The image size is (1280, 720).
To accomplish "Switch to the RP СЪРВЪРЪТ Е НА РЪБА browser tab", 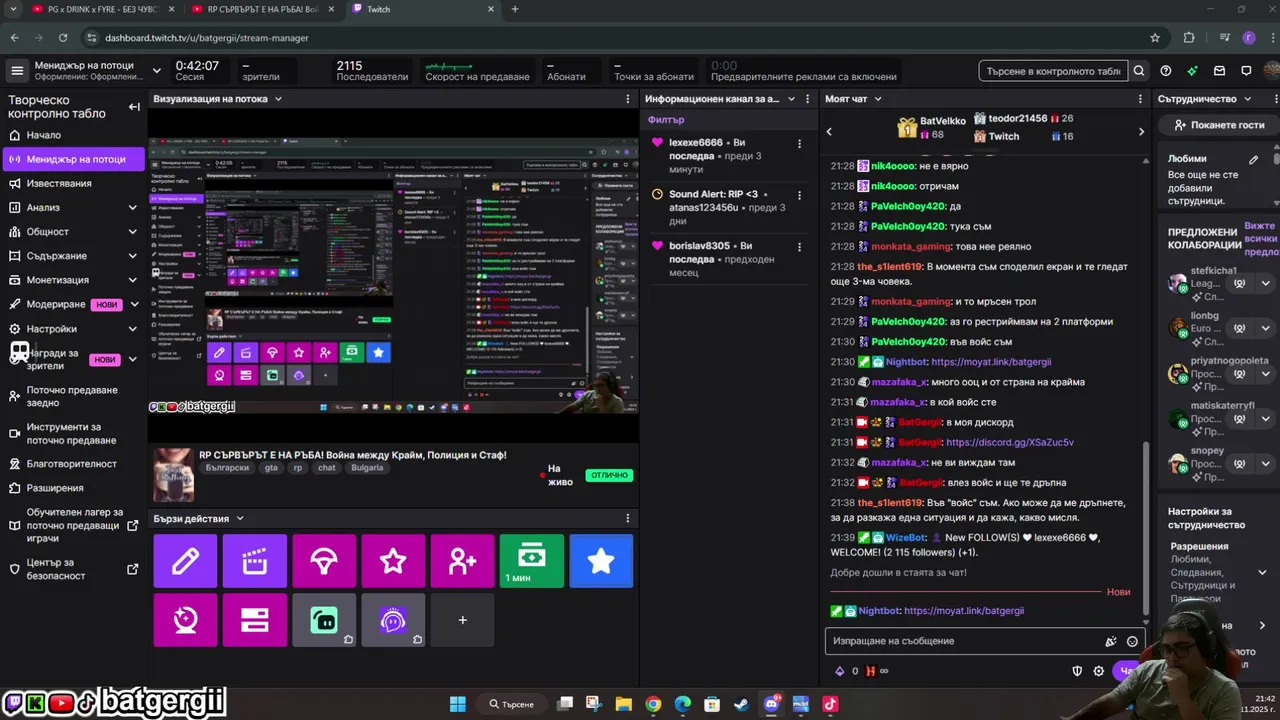I will 262,9.
